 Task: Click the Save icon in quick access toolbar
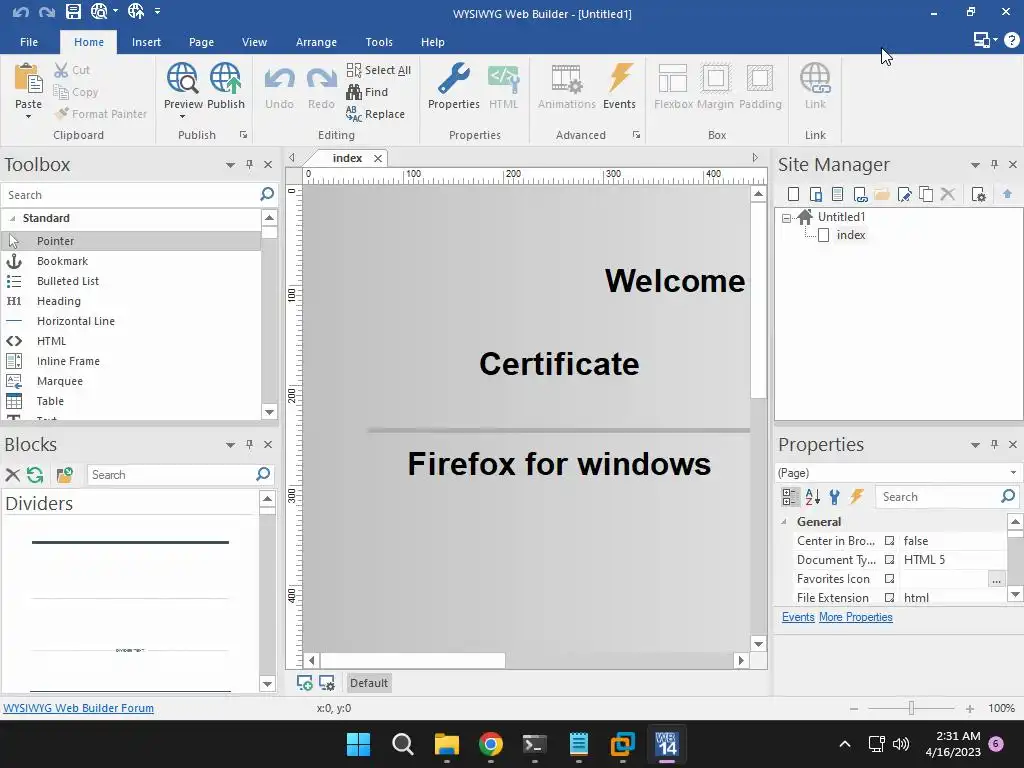tap(73, 11)
